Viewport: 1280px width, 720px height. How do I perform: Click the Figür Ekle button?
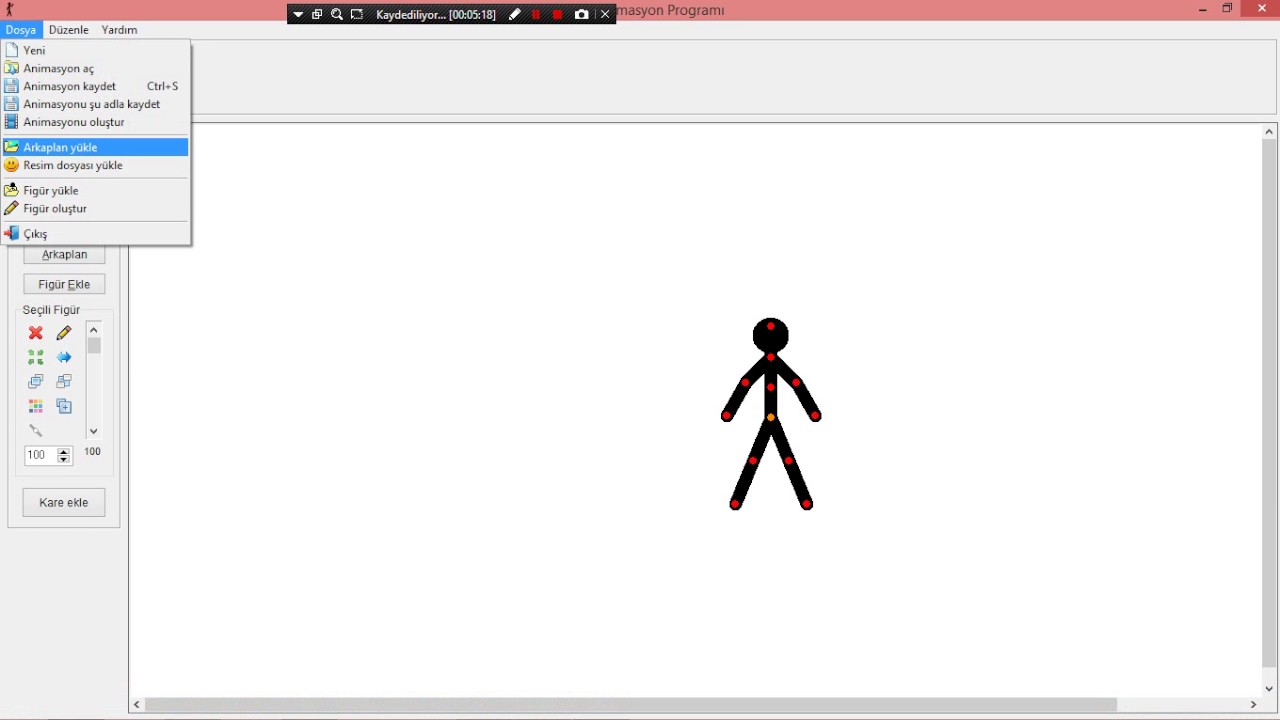pos(64,284)
